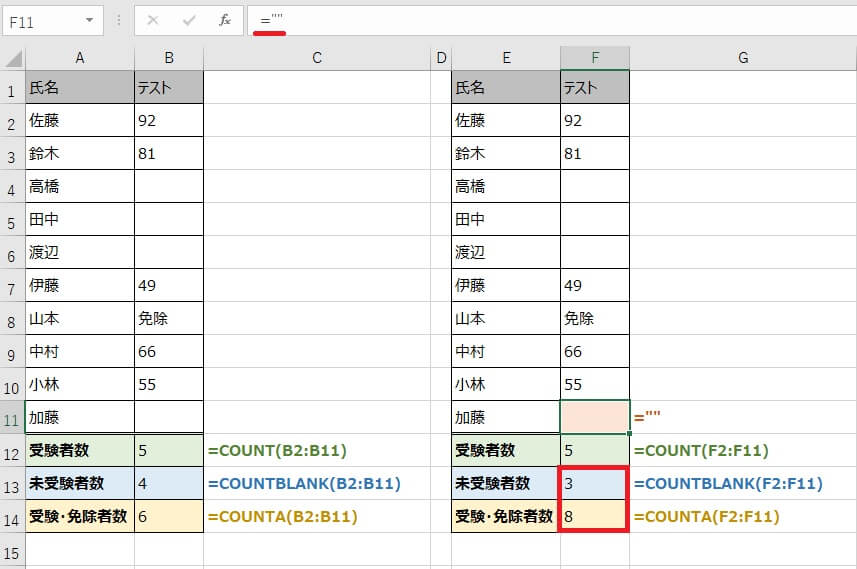Viewport: 857px width, 569px height.
Task: Click the Cancel (X) icon in formula bar
Action: pos(152,20)
